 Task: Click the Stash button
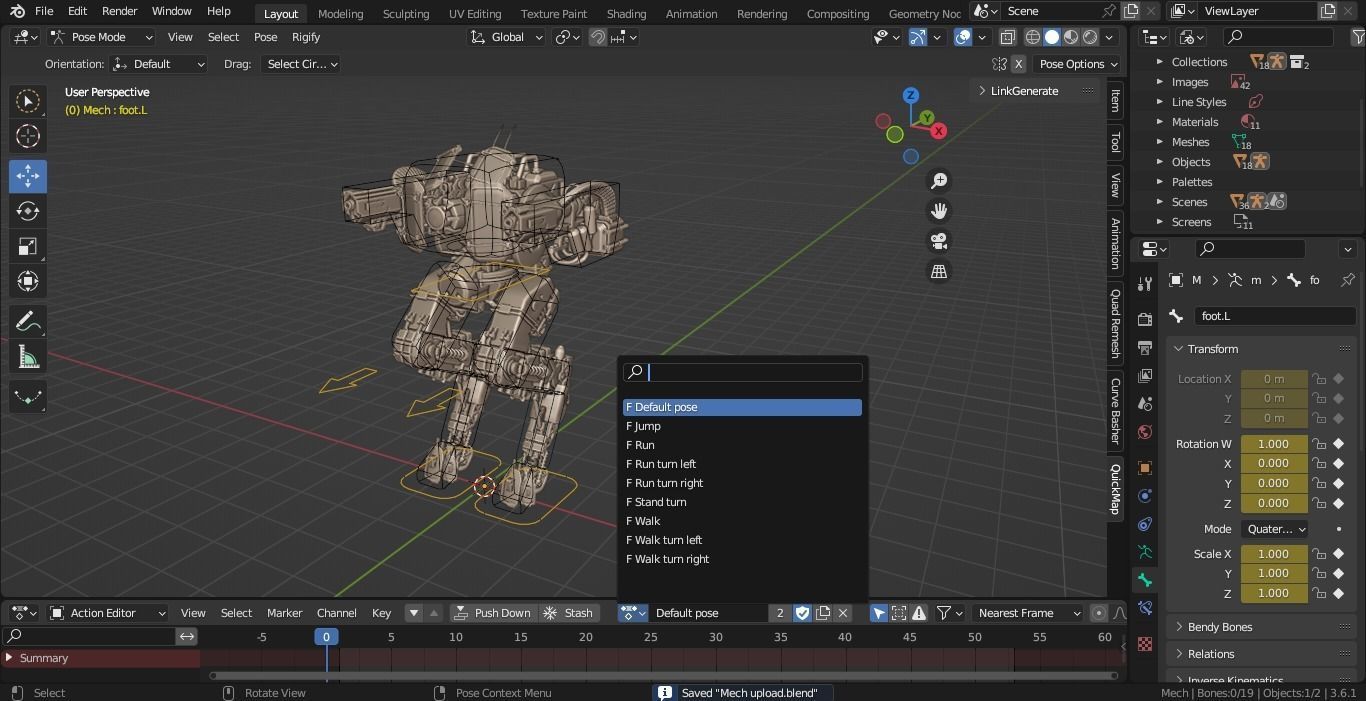click(569, 613)
